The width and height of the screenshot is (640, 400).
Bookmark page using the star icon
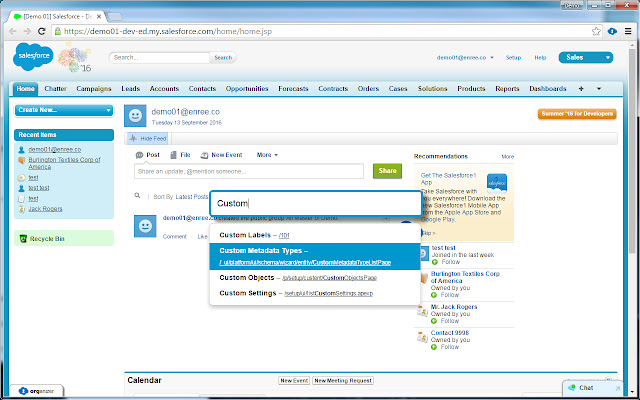pos(596,31)
